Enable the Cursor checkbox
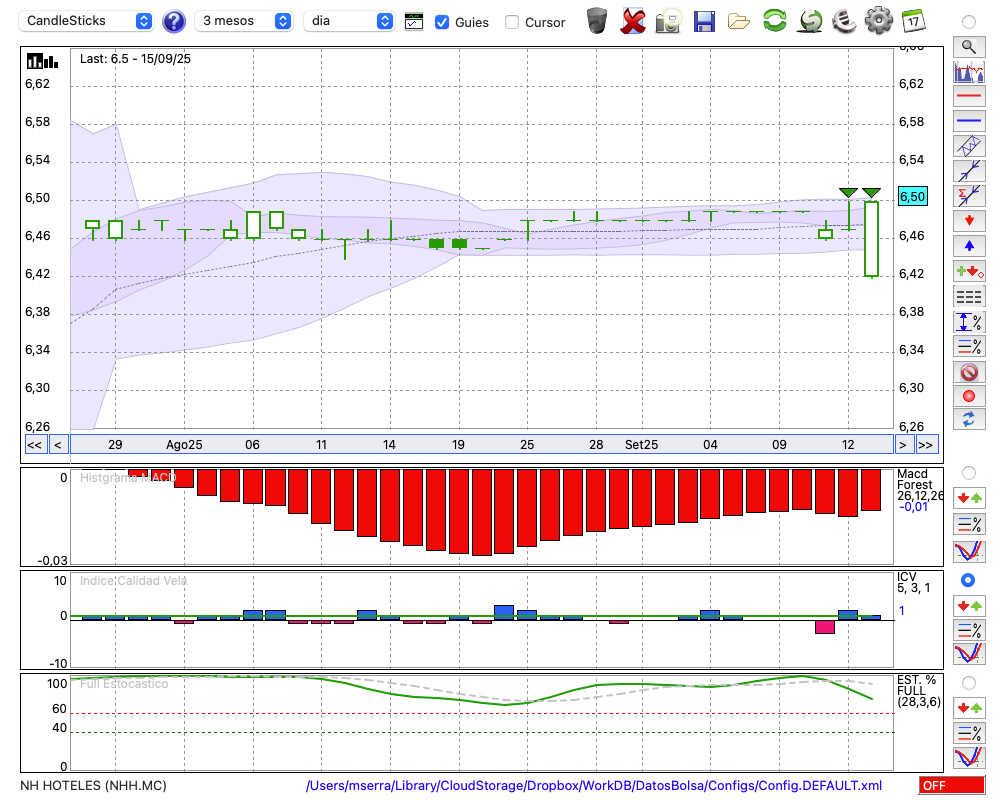This screenshot has height=800, width=1000. point(512,22)
